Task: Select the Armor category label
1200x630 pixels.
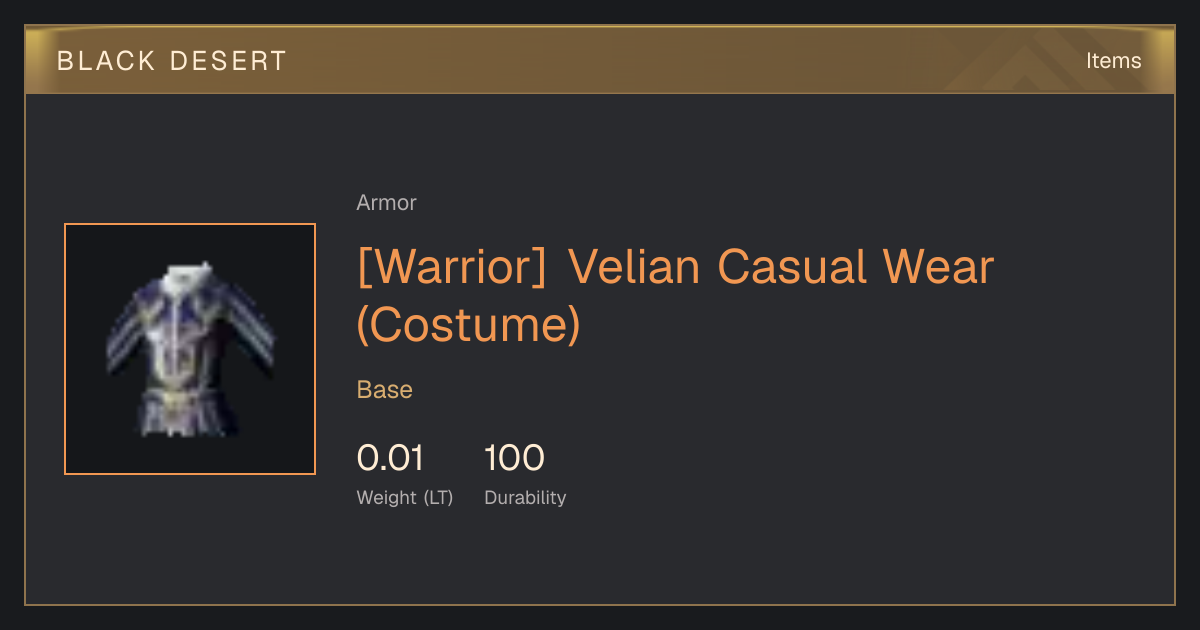Action: (x=386, y=203)
